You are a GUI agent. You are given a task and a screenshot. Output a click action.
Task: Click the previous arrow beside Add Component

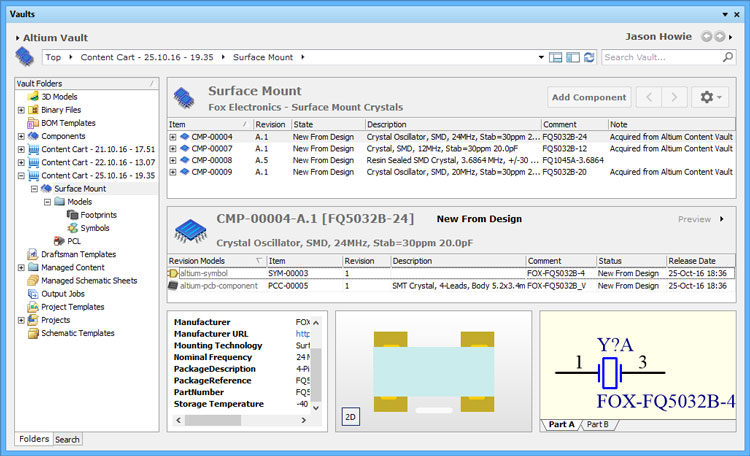pos(648,97)
